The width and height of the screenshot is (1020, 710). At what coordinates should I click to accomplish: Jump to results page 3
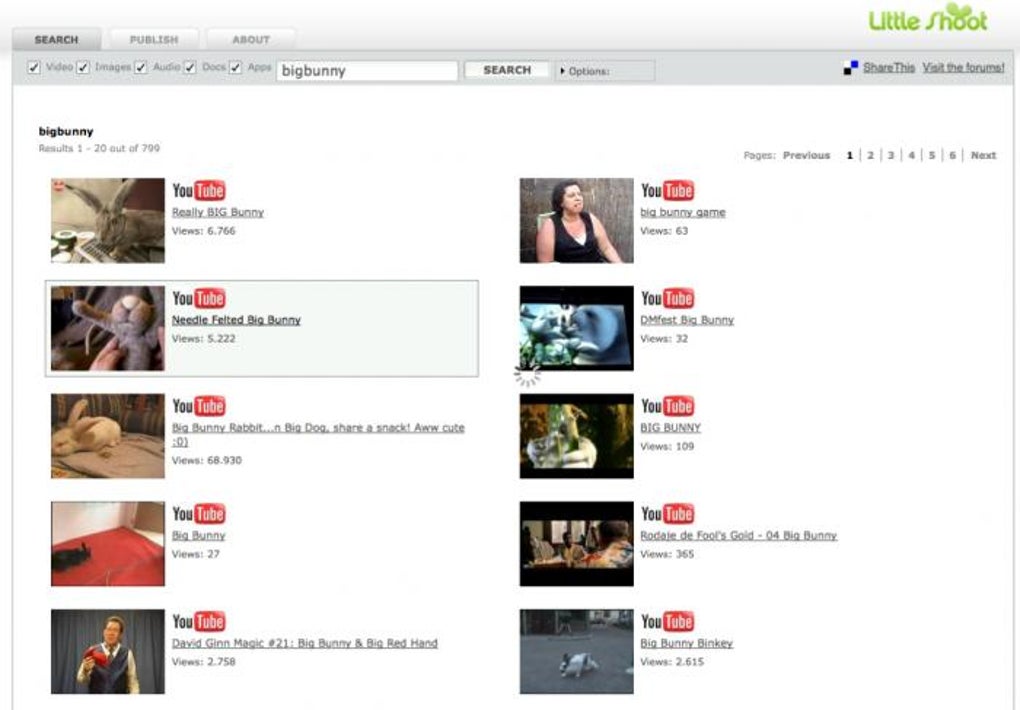[x=891, y=155]
